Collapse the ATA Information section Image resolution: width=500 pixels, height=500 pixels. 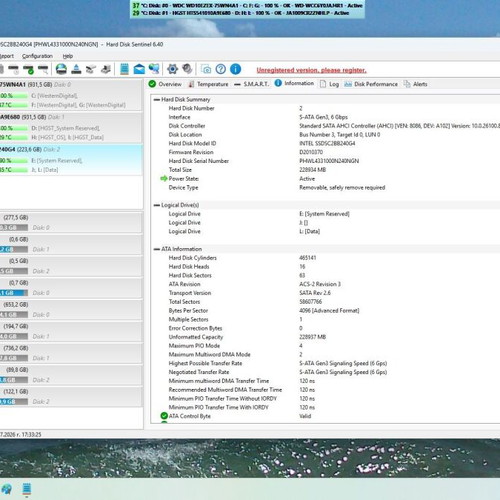pyautogui.click(x=157, y=249)
